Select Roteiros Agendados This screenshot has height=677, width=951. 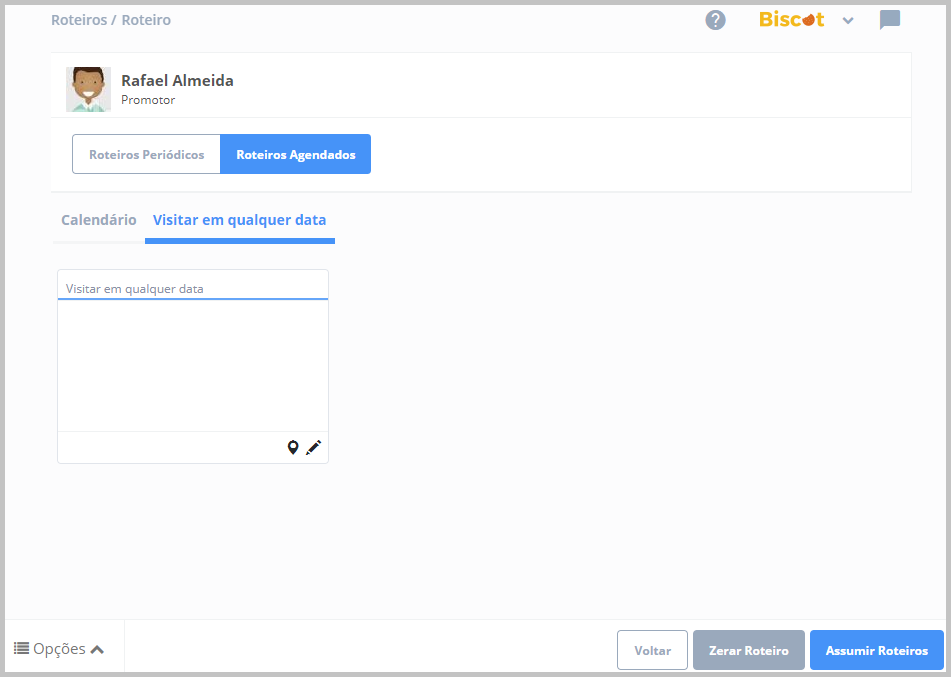(x=295, y=154)
